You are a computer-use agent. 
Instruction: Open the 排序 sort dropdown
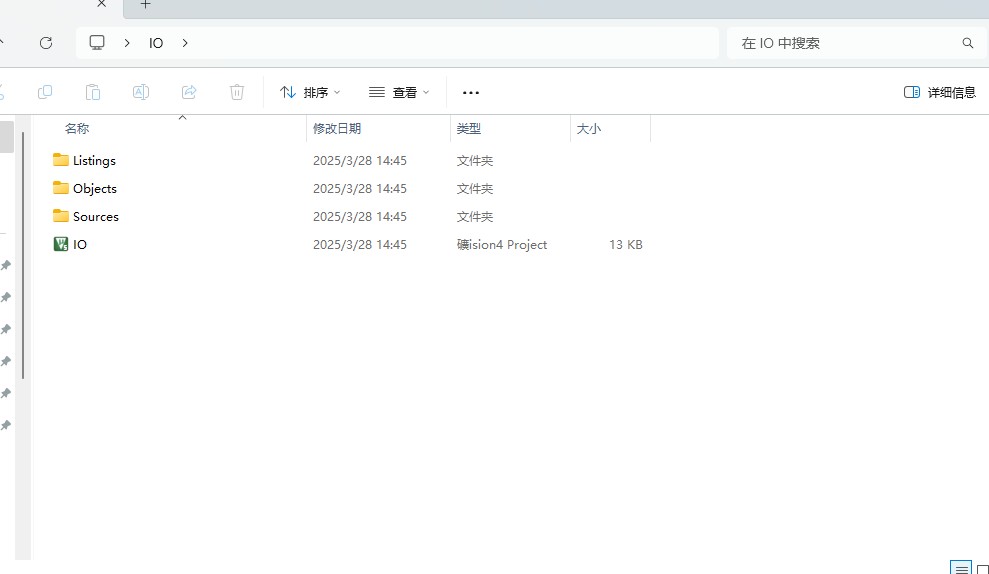(x=310, y=92)
